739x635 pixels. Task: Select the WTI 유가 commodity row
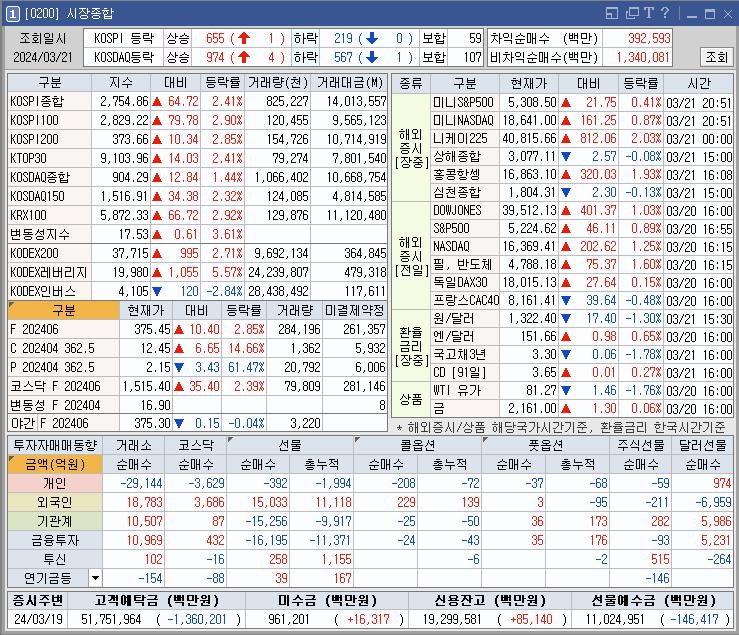point(582,391)
